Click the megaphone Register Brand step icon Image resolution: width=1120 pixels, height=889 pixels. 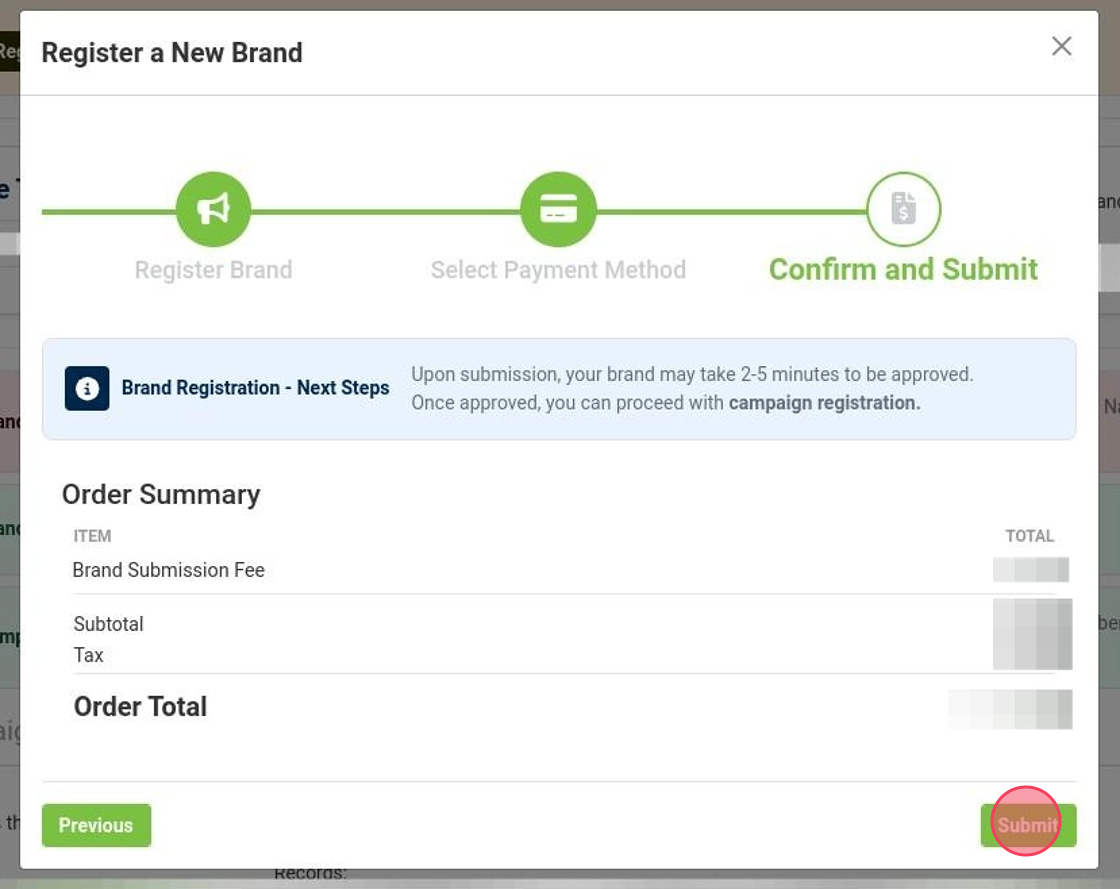pyautogui.click(x=213, y=210)
